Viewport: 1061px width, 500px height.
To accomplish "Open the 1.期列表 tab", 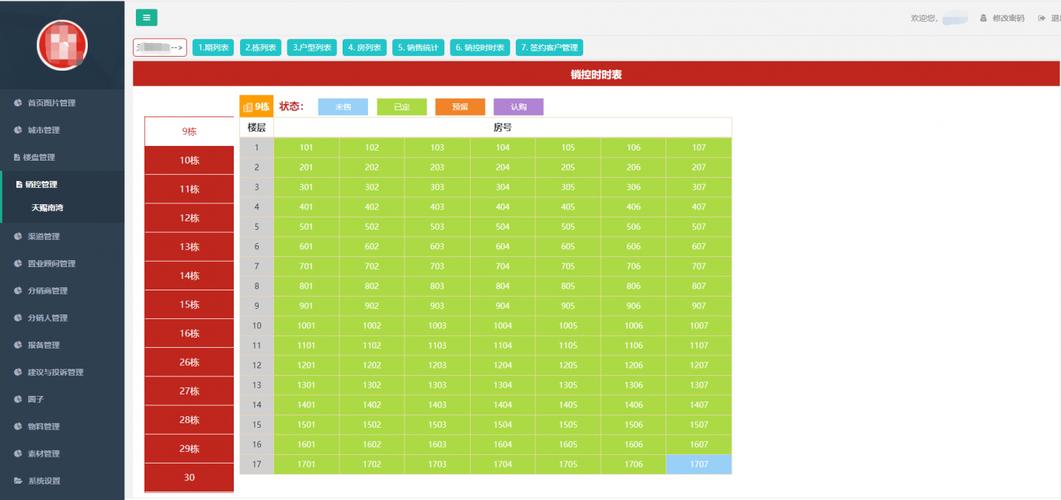I will pyautogui.click(x=213, y=47).
